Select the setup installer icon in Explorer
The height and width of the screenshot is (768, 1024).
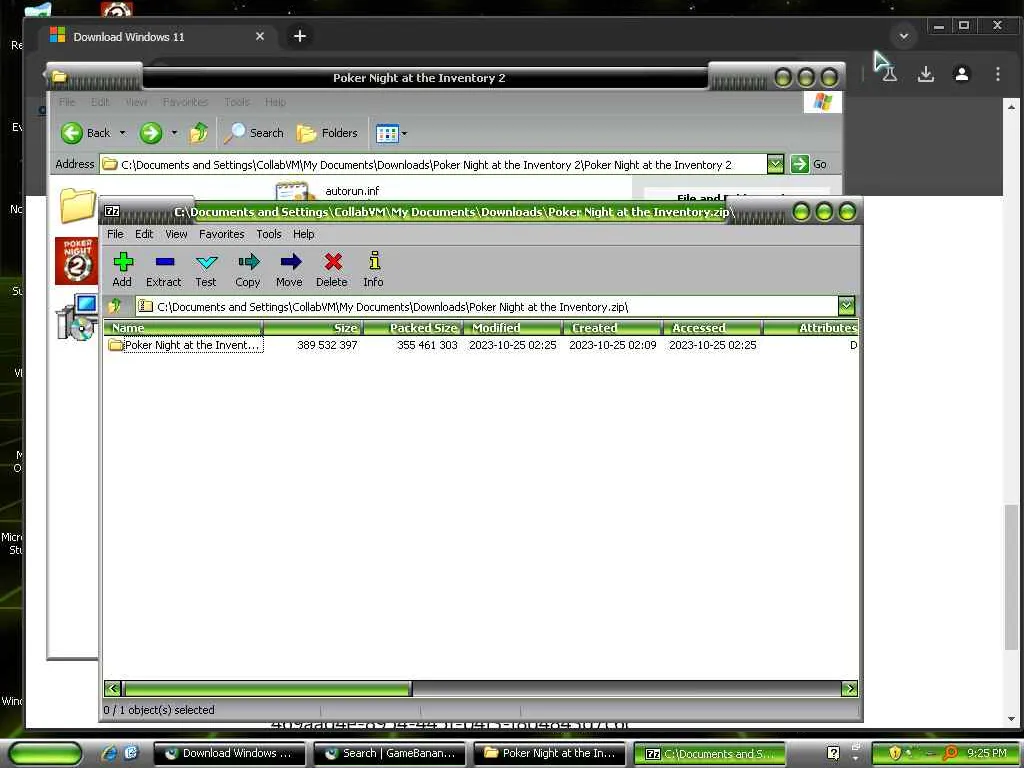tap(77, 317)
